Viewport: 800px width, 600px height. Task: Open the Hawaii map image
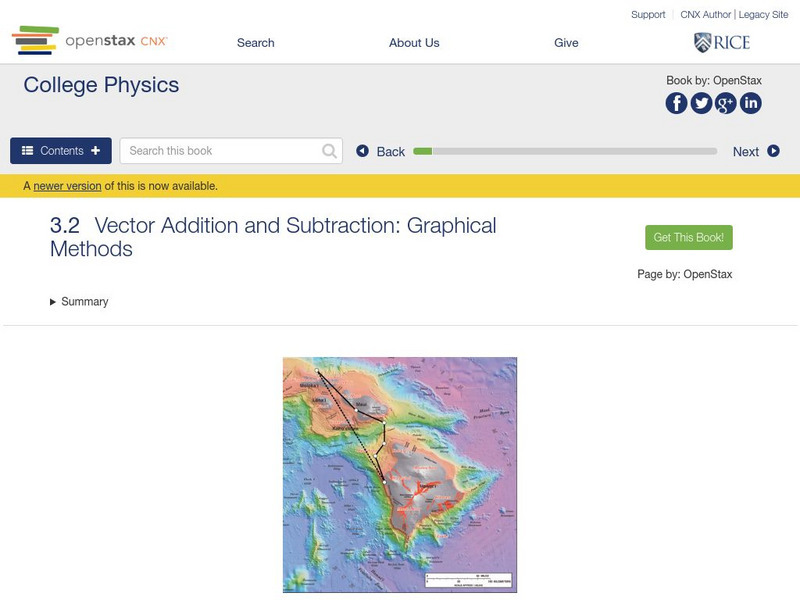click(400, 475)
